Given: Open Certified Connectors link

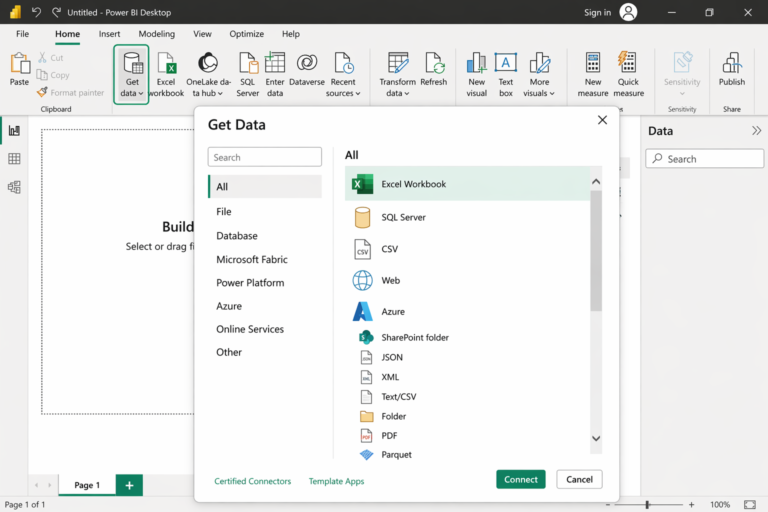Looking at the screenshot, I should 252,481.
